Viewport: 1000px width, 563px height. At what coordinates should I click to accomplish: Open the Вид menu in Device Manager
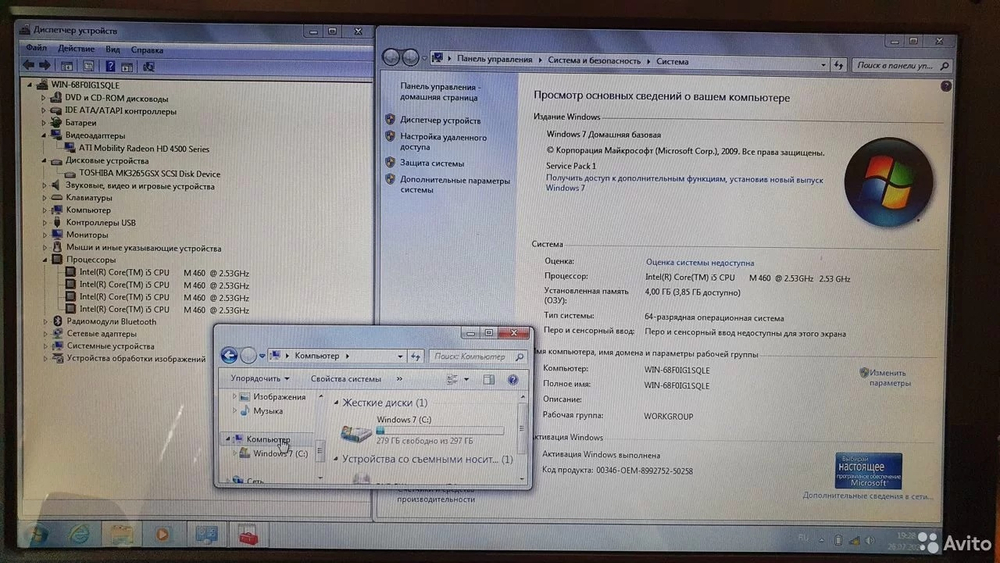(112, 49)
